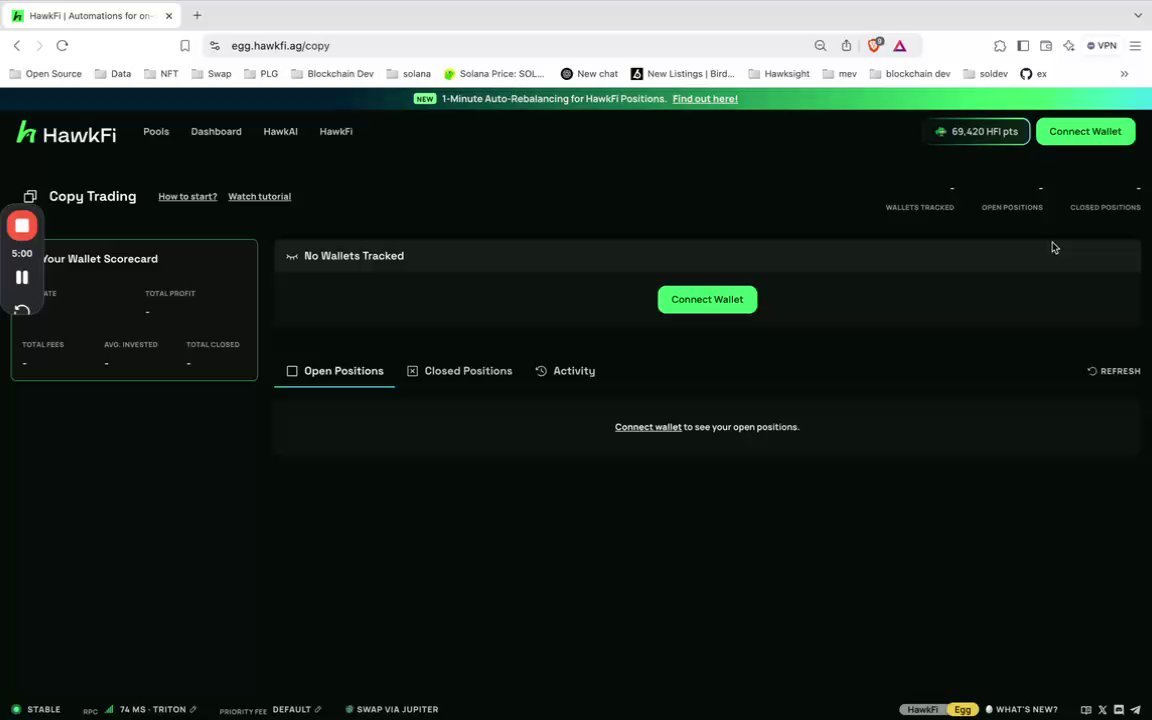The image size is (1152, 720).
Task: Select the Closed Positions tab
Action: tap(460, 371)
